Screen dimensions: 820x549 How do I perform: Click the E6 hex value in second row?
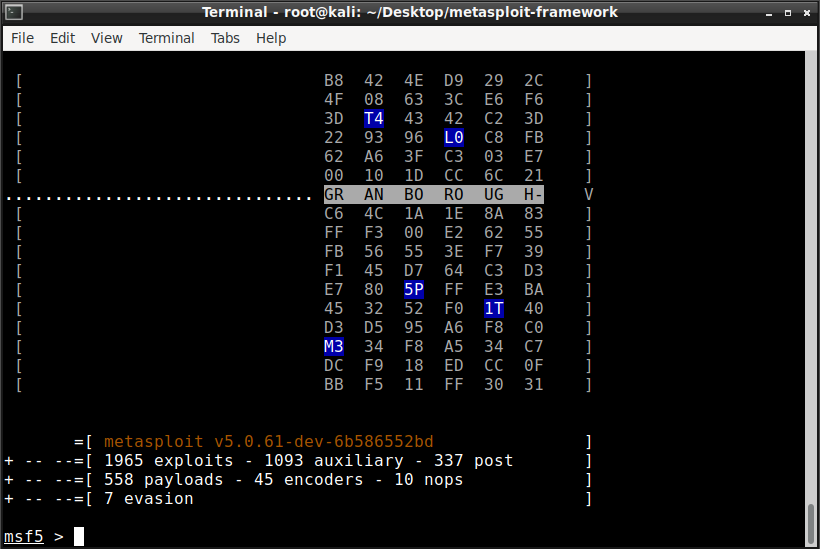[x=494, y=99]
